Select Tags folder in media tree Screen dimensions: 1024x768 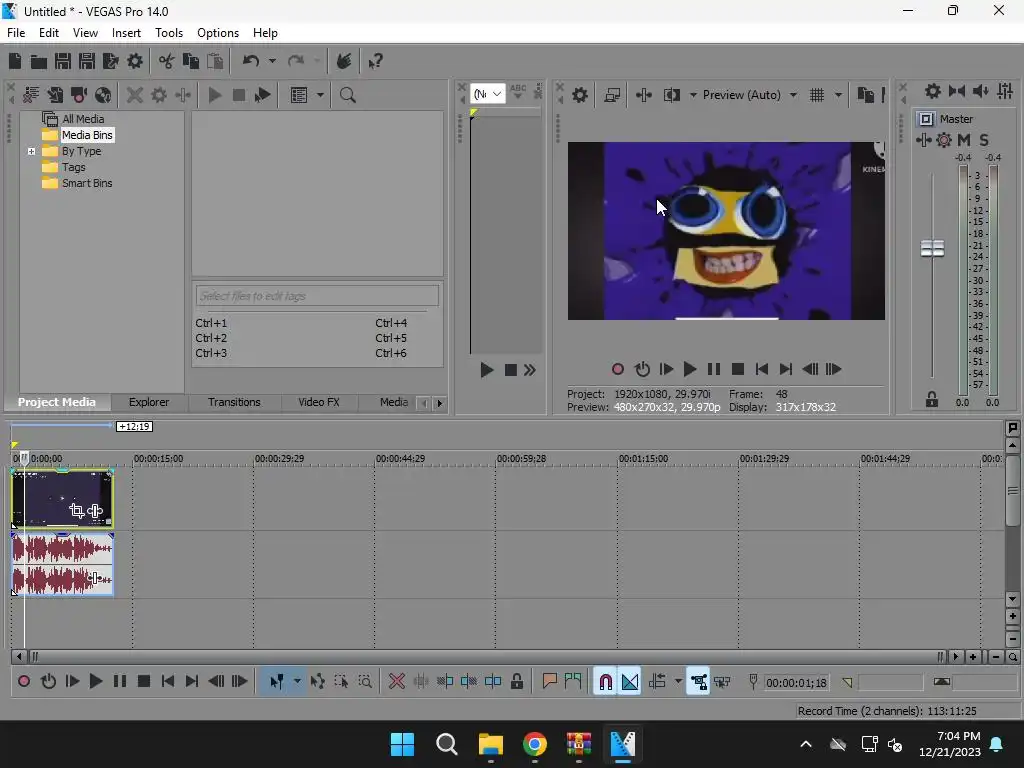coord(74,167)
